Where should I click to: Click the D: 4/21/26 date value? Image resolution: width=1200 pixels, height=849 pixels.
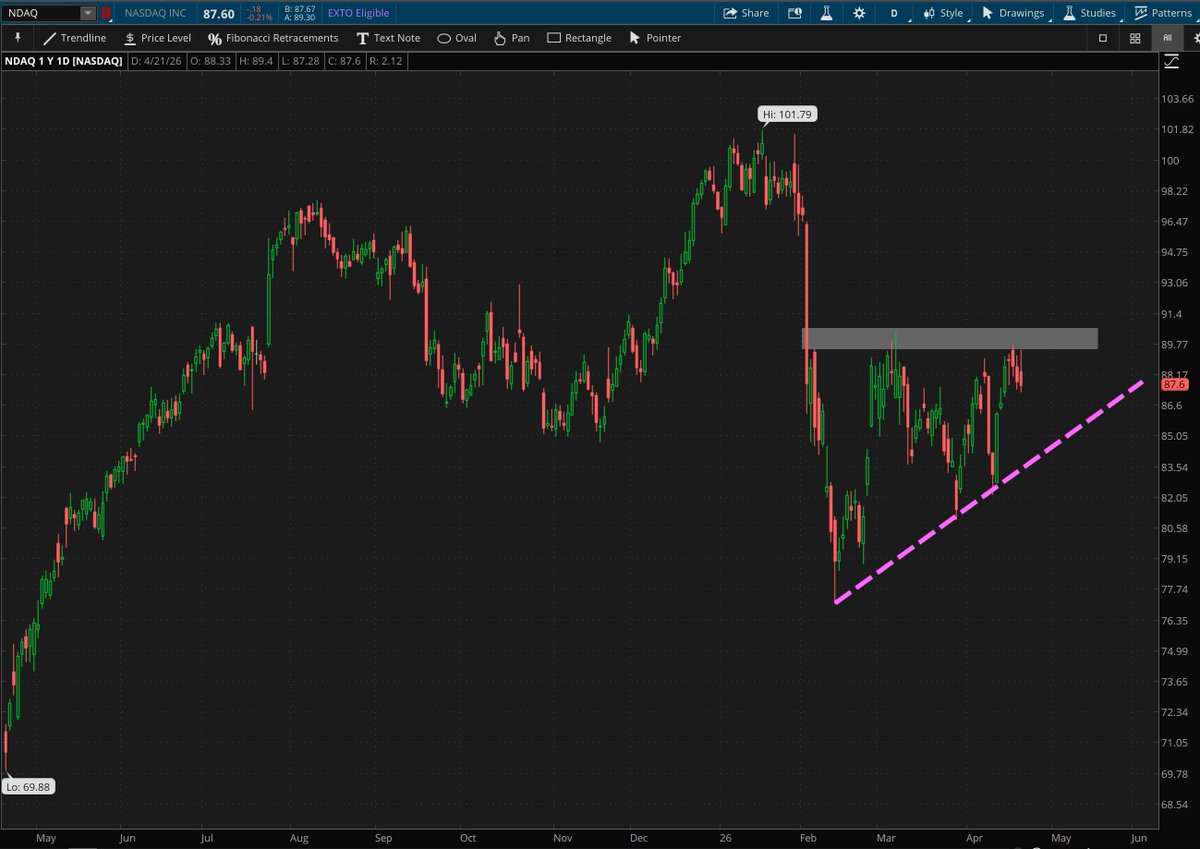point(155,62)
